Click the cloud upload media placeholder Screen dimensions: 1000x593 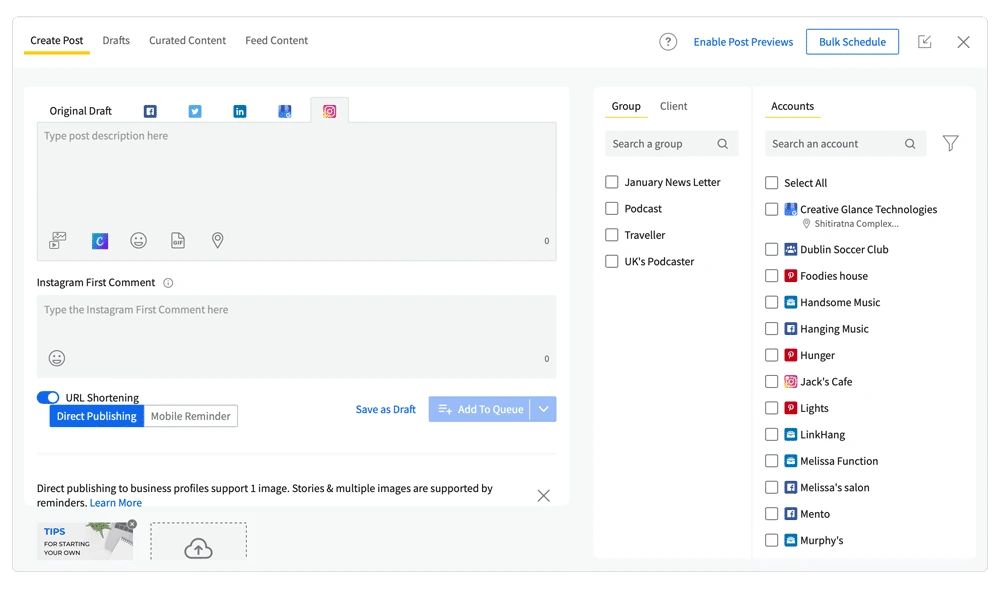click(198, 547)
